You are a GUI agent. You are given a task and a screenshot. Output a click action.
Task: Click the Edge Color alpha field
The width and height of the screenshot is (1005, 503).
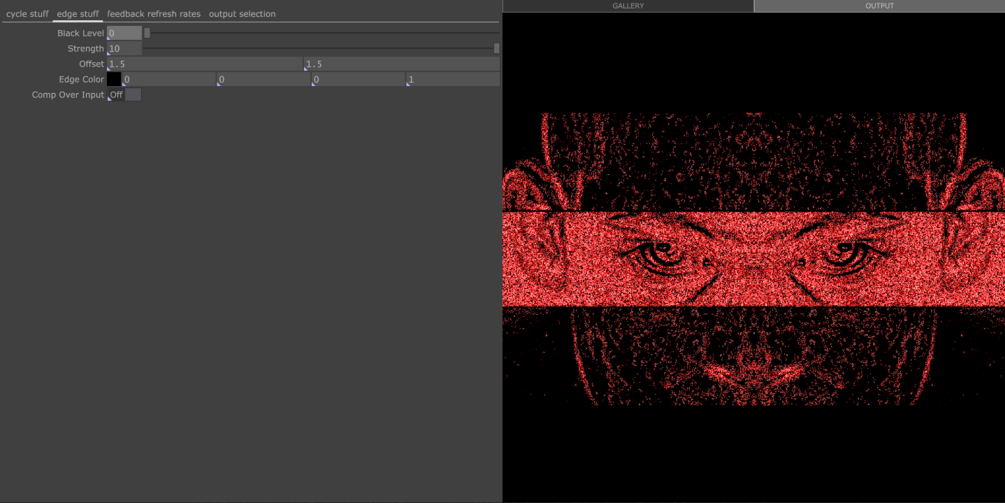[x=453, y=79]
